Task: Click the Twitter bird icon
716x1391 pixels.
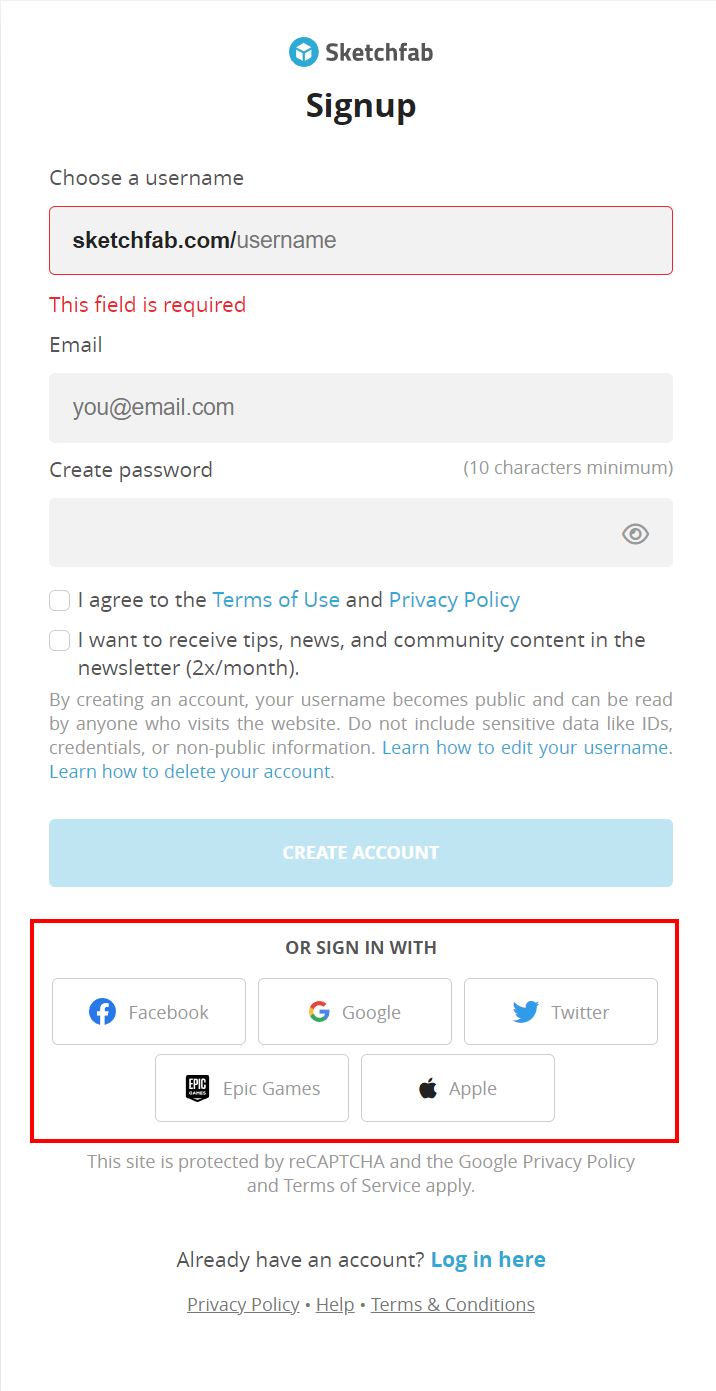Action: (526, 1012)
